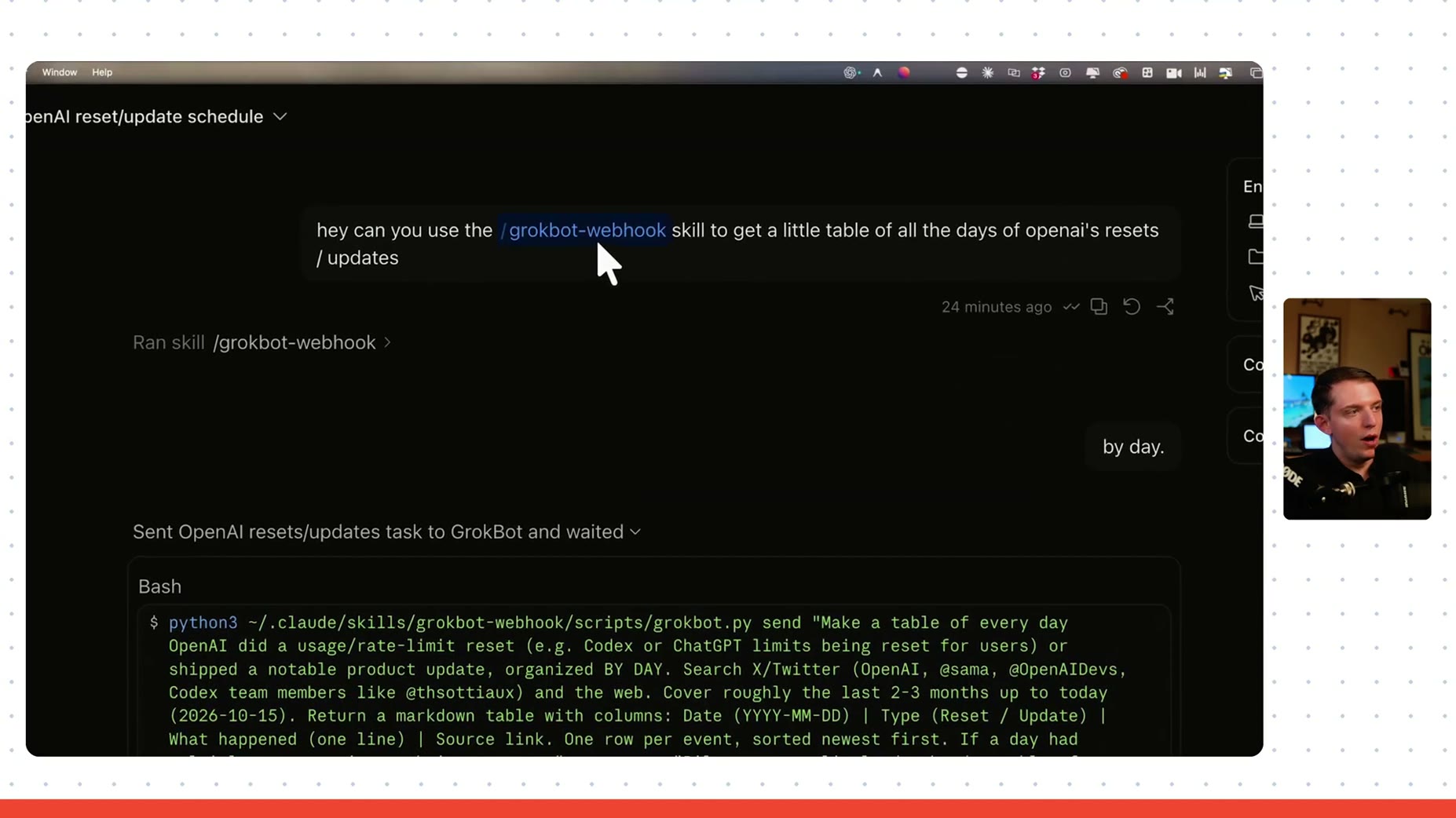
Task: Click the gradient orb menu bar icon
Action: coord(904,72)
